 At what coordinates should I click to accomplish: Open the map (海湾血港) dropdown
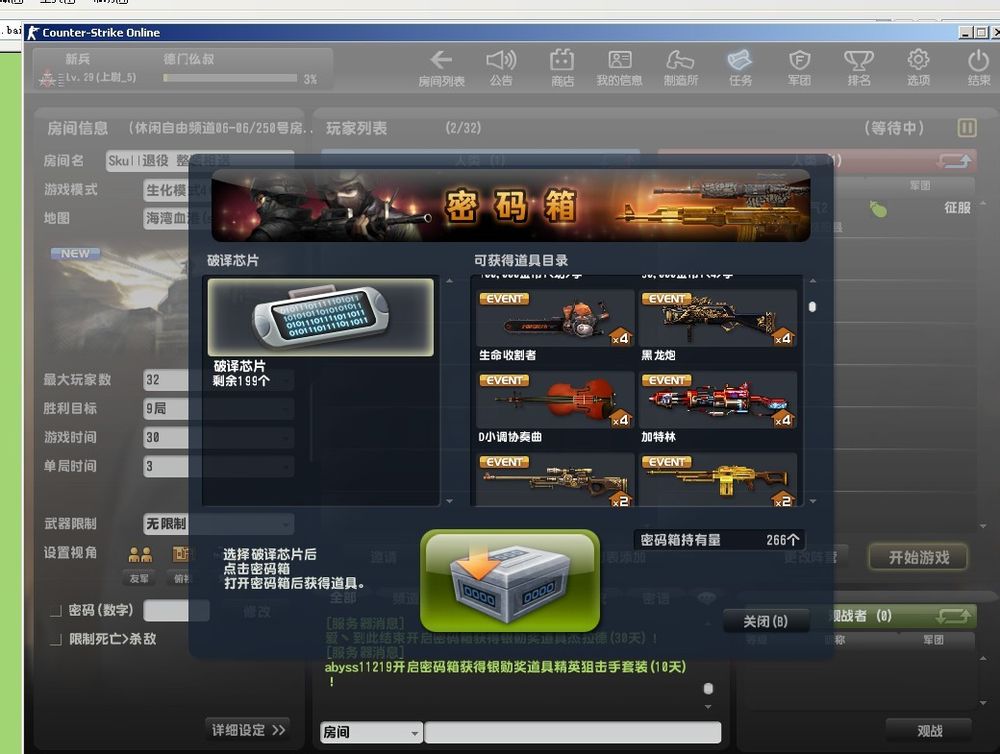pyautogui.click(x=219, y=218)
